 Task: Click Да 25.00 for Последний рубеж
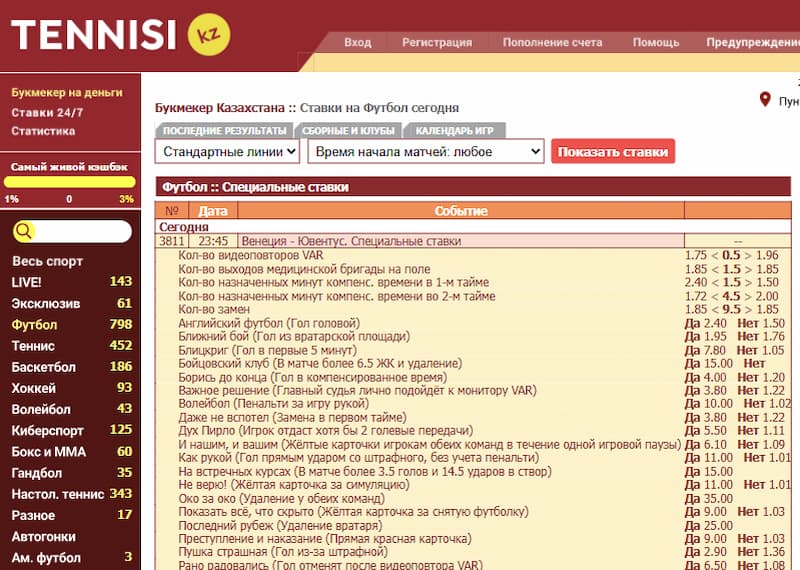(x=709, y=526)
